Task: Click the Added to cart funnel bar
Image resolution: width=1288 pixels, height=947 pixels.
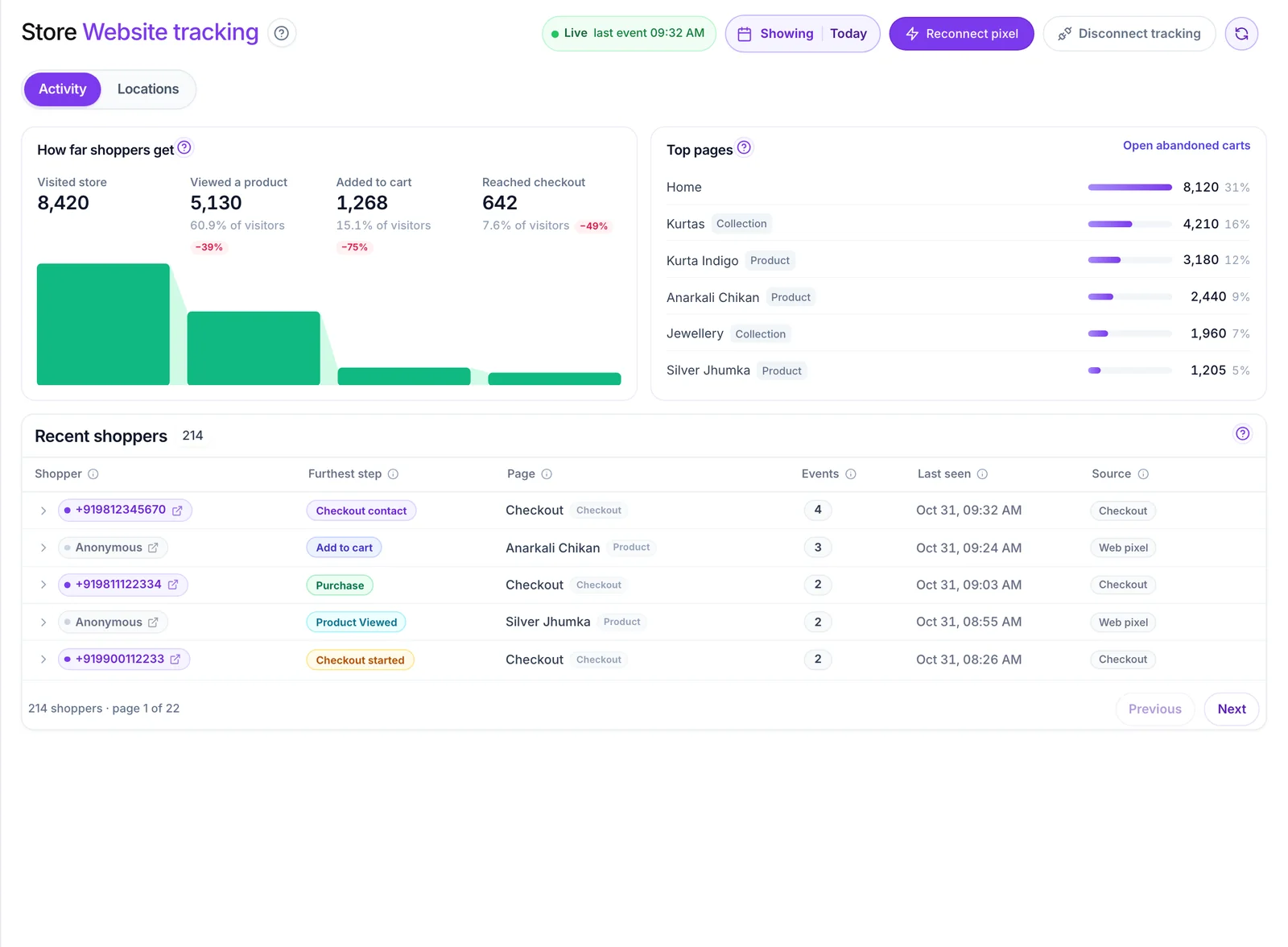Action: pyautogui.click(x=404, y=376)
